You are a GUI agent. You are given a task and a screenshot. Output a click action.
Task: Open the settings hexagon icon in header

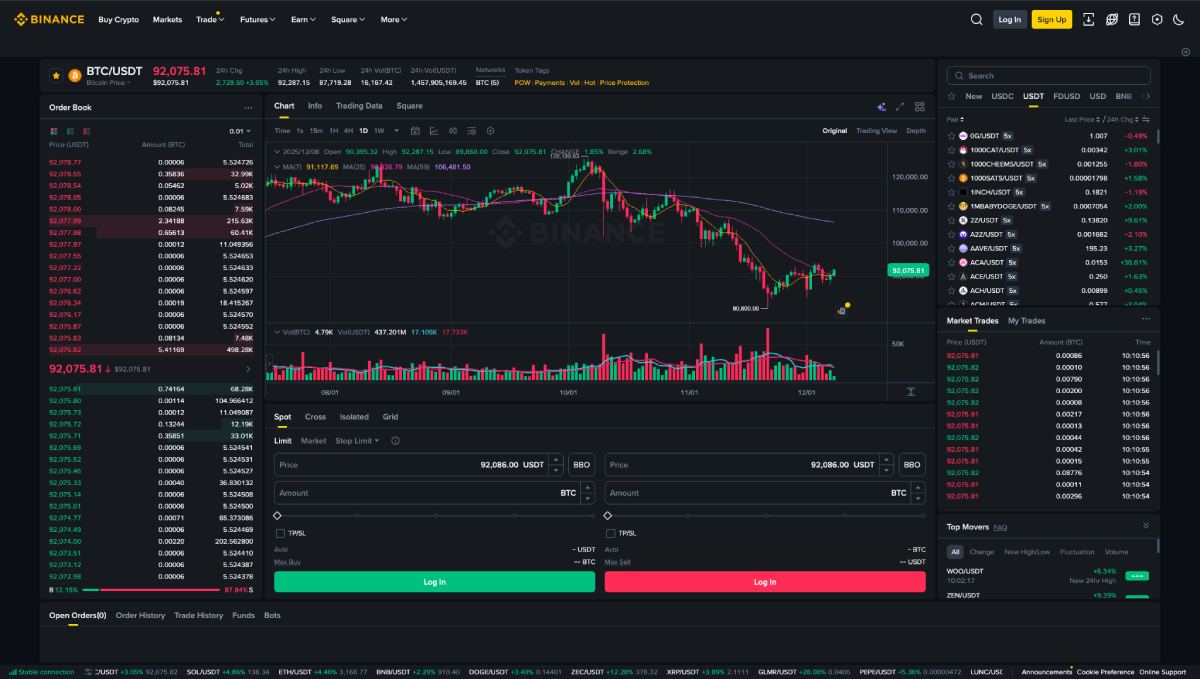coord(1157,19)
